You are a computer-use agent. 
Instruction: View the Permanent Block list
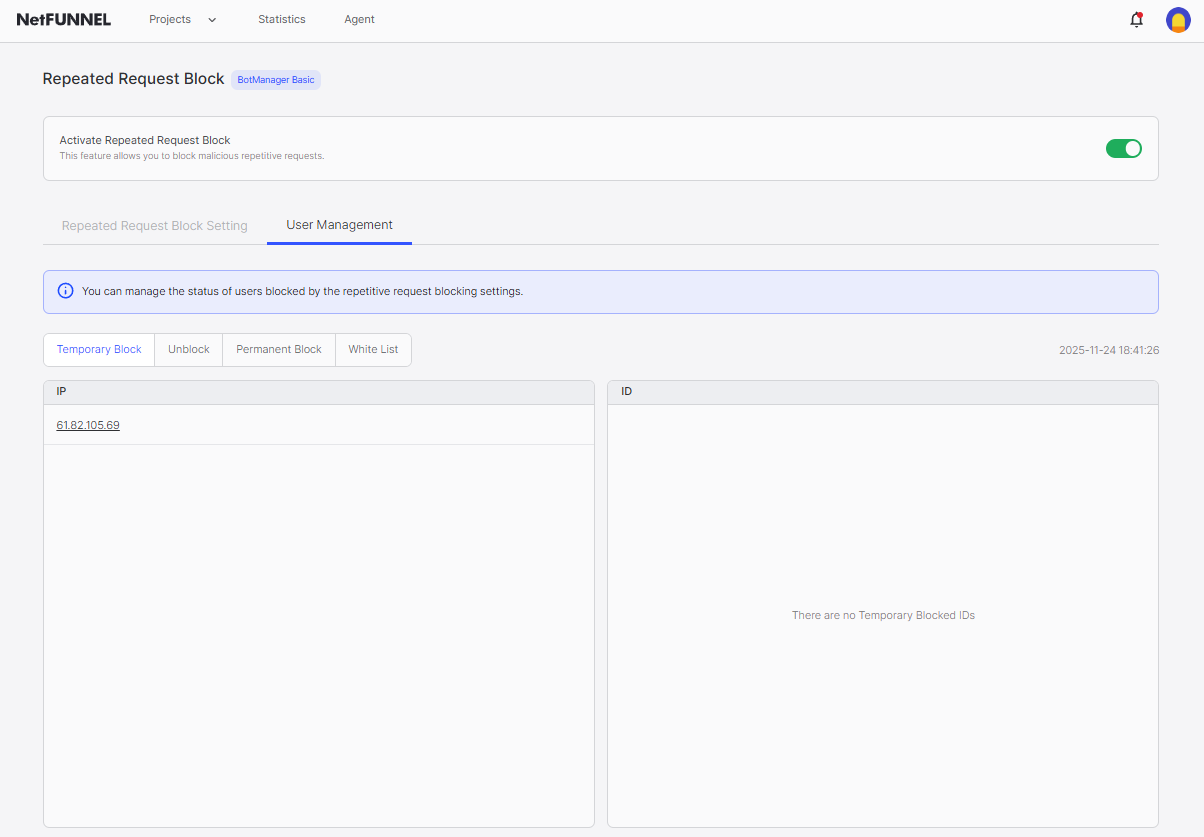pyautogui.click(x=279, y=350)
